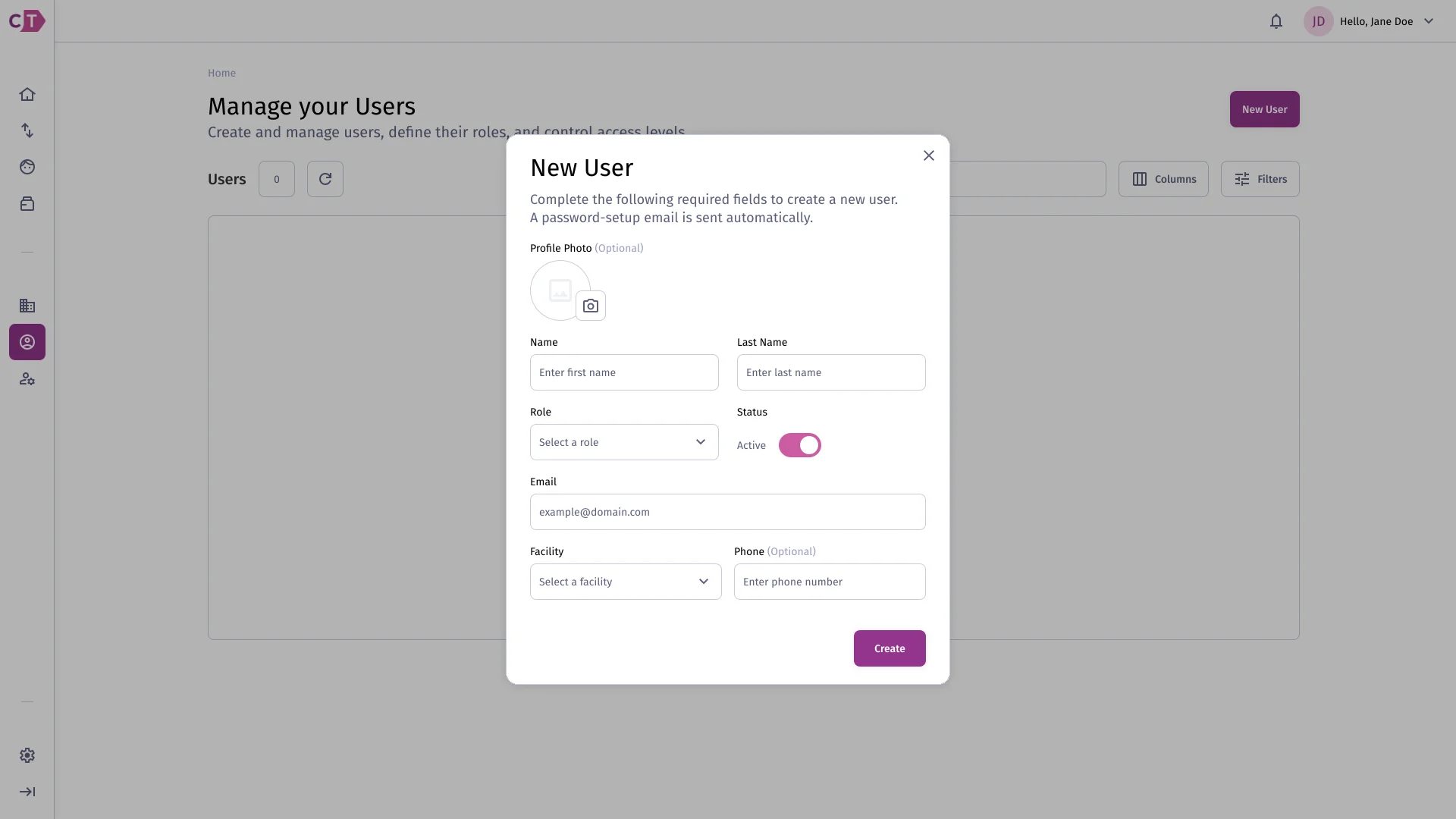The height and width of the screenshot is (819, 1456).
Task: Click the CT logo
Action: point(27,20)
